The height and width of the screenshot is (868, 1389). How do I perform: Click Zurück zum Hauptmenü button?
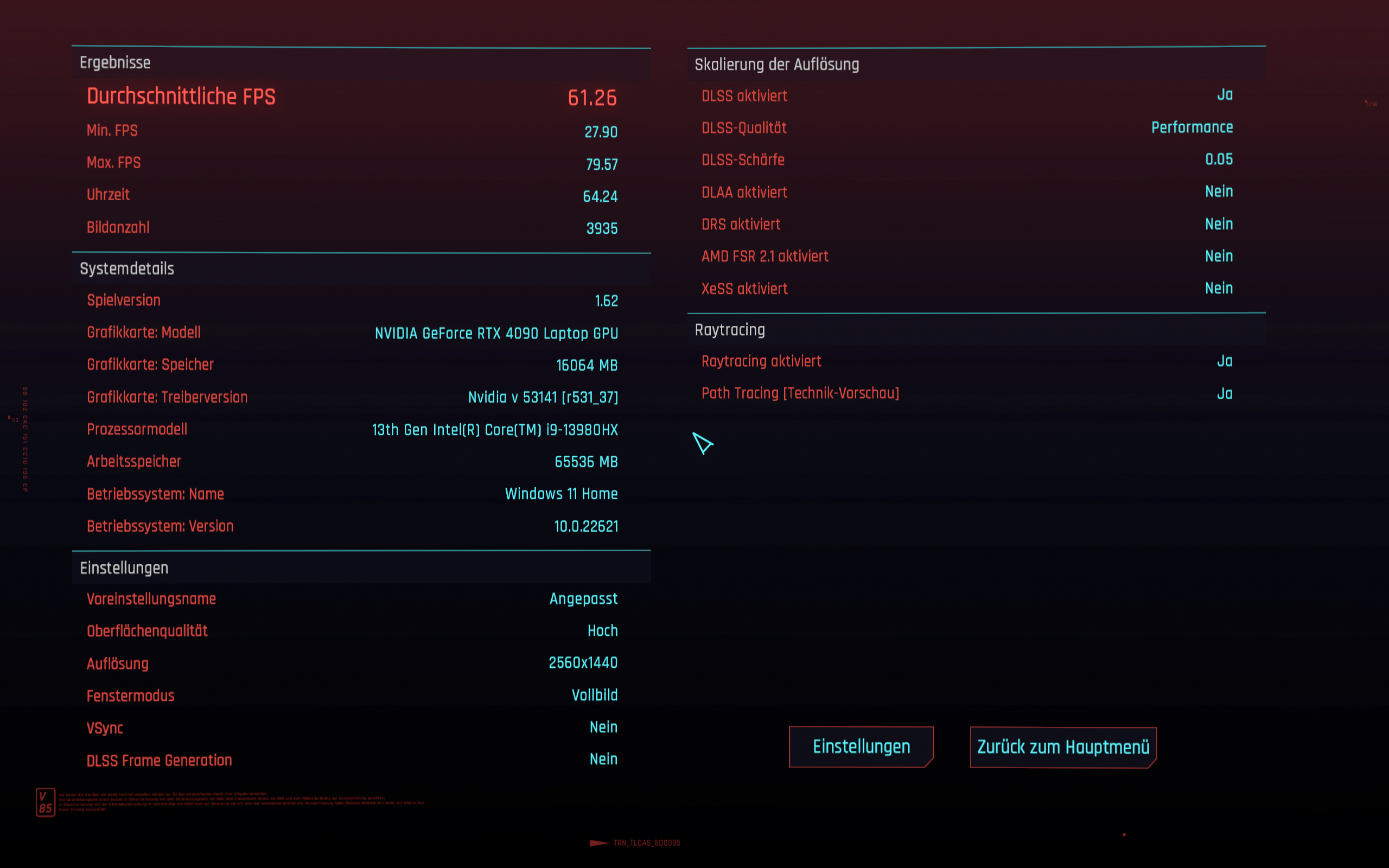pos(1063,747)
